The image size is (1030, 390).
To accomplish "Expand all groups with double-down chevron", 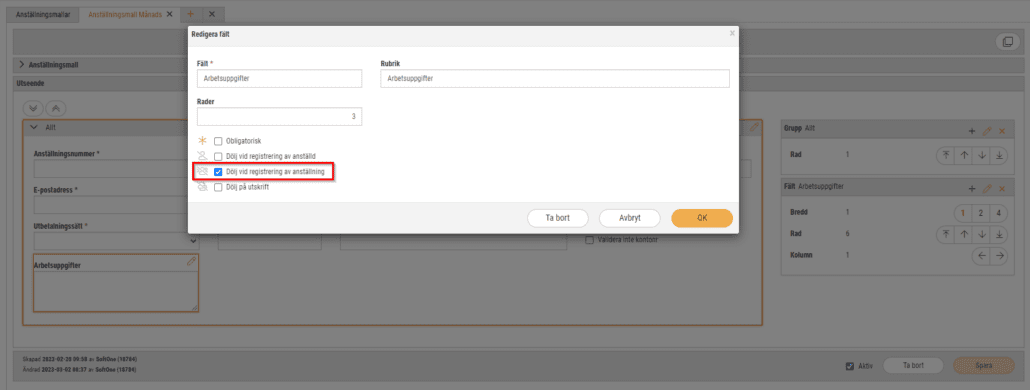I will 33,108.
